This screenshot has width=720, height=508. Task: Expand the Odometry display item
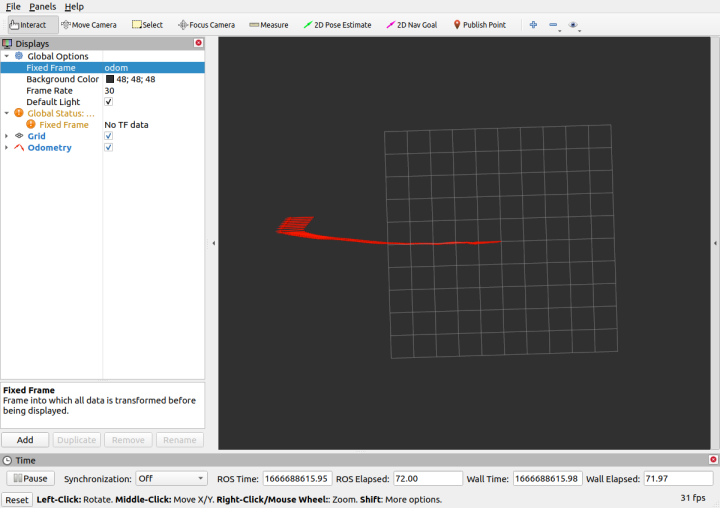pos(6,147)
